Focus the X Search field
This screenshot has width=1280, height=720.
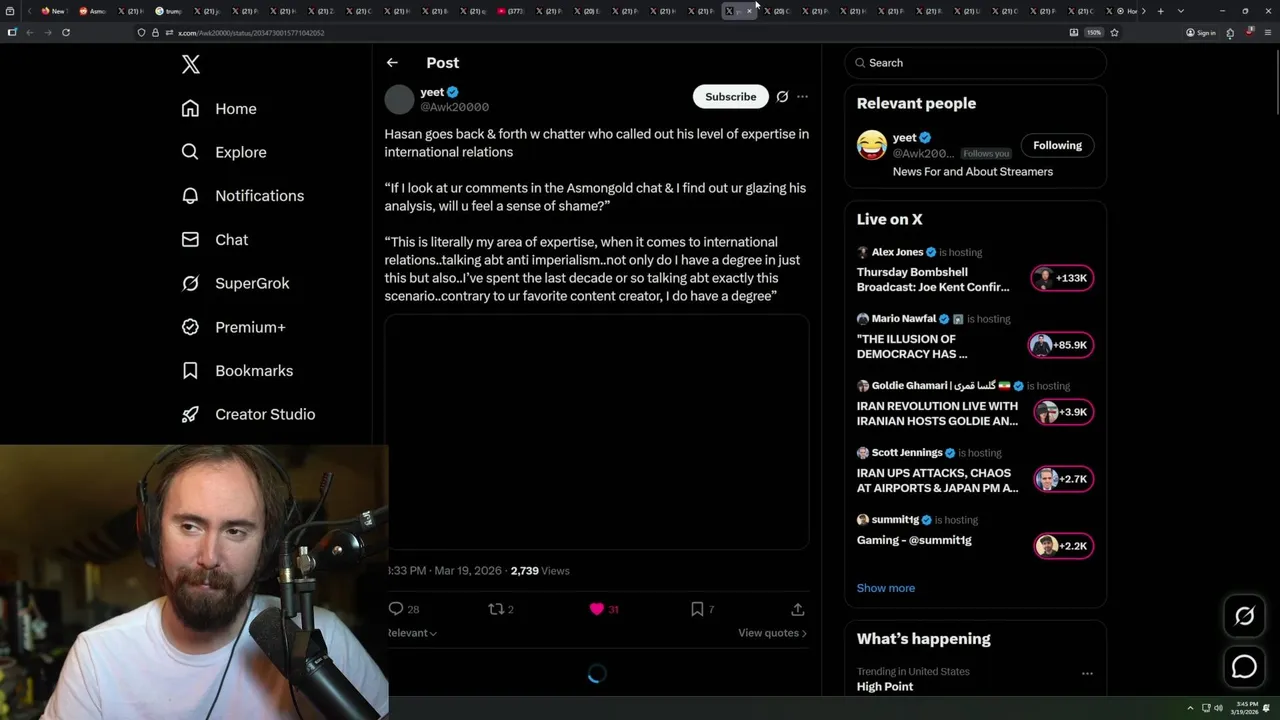975,62
